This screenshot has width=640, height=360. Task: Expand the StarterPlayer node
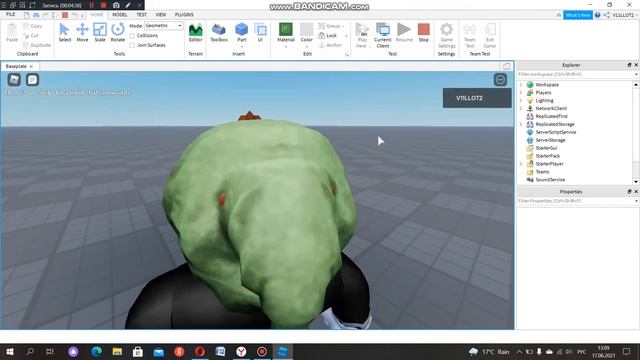click(x=521, y=164)
